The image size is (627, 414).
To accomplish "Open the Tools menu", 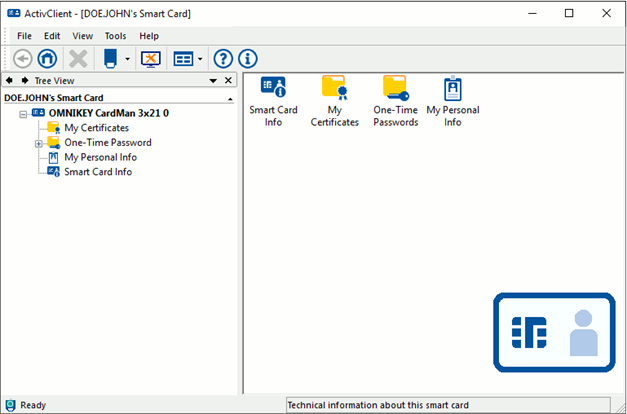I will (115, 36).
